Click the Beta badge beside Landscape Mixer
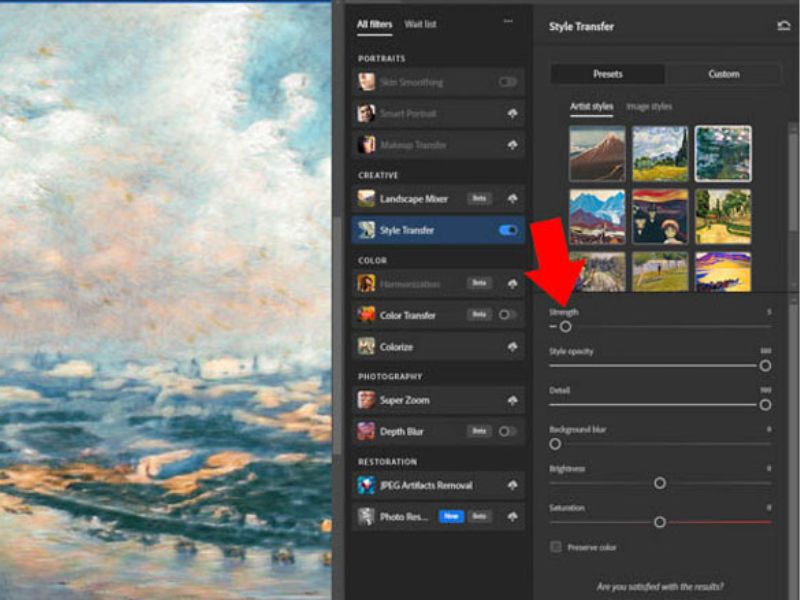The image size is (800, 600). click(x=479, y=198)
